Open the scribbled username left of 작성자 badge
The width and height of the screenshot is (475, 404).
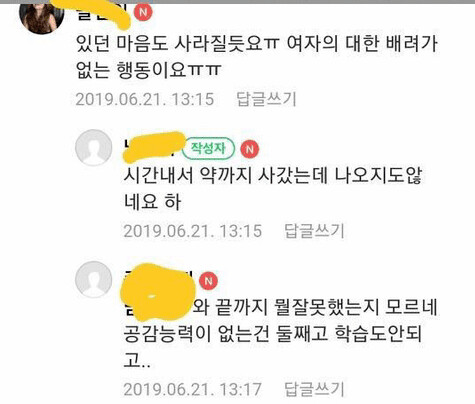pos(152,148)
